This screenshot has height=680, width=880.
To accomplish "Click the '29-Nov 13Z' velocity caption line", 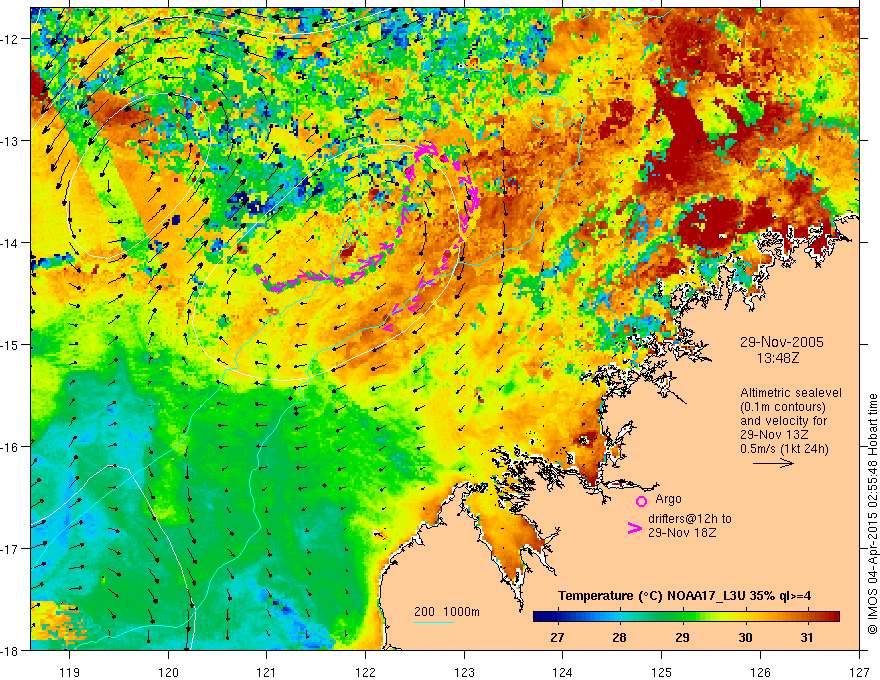I will (776, 435).
